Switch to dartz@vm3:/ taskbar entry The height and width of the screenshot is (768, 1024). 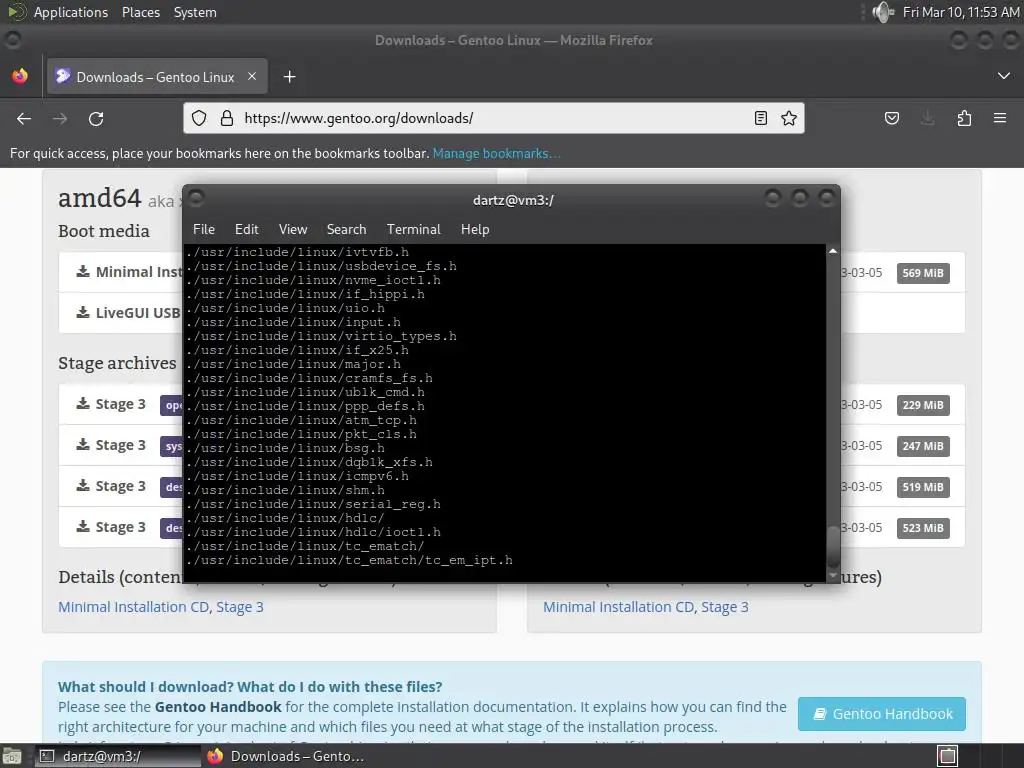[118, 756]
